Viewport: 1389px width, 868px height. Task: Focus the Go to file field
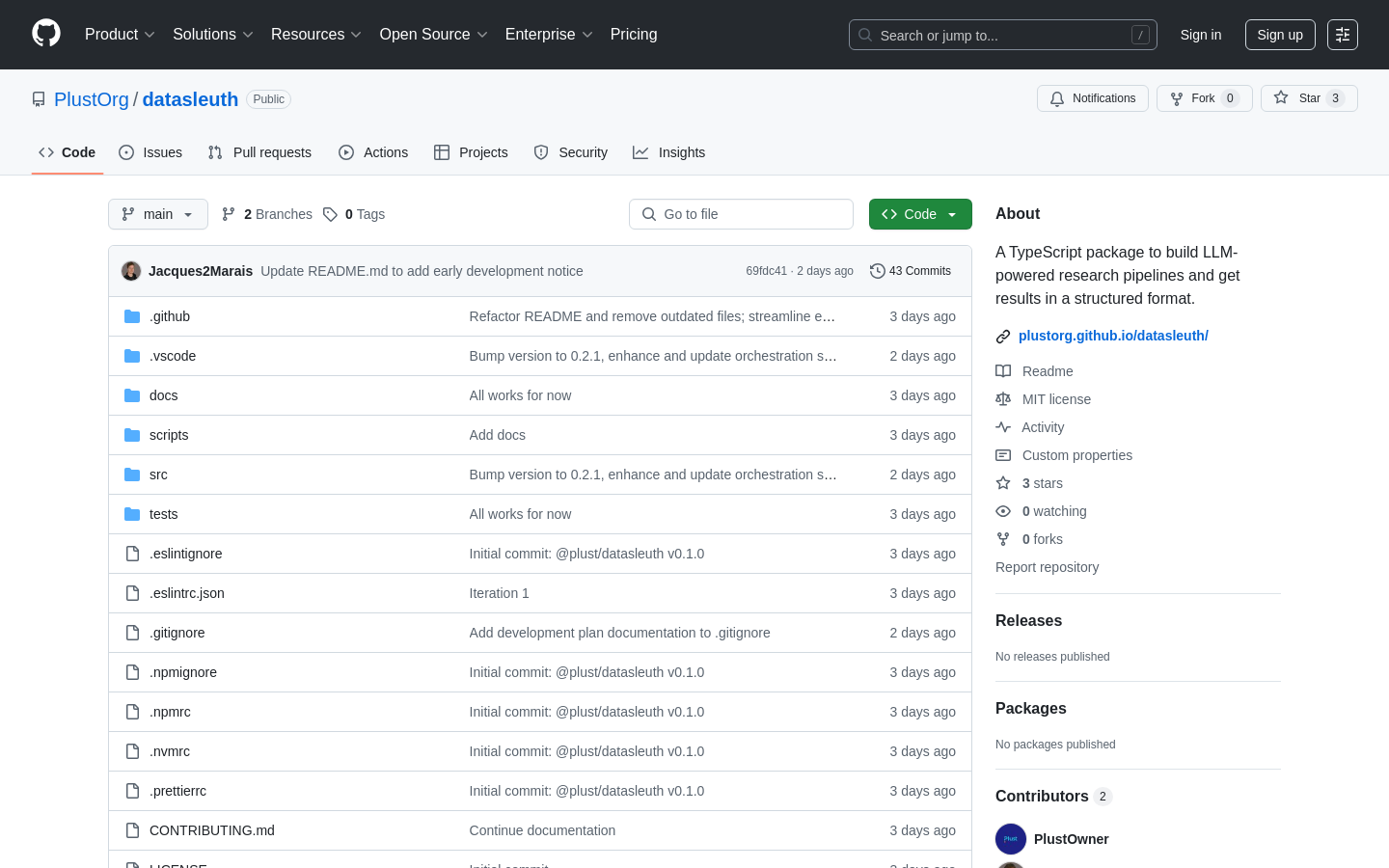(x=741, y=214)
